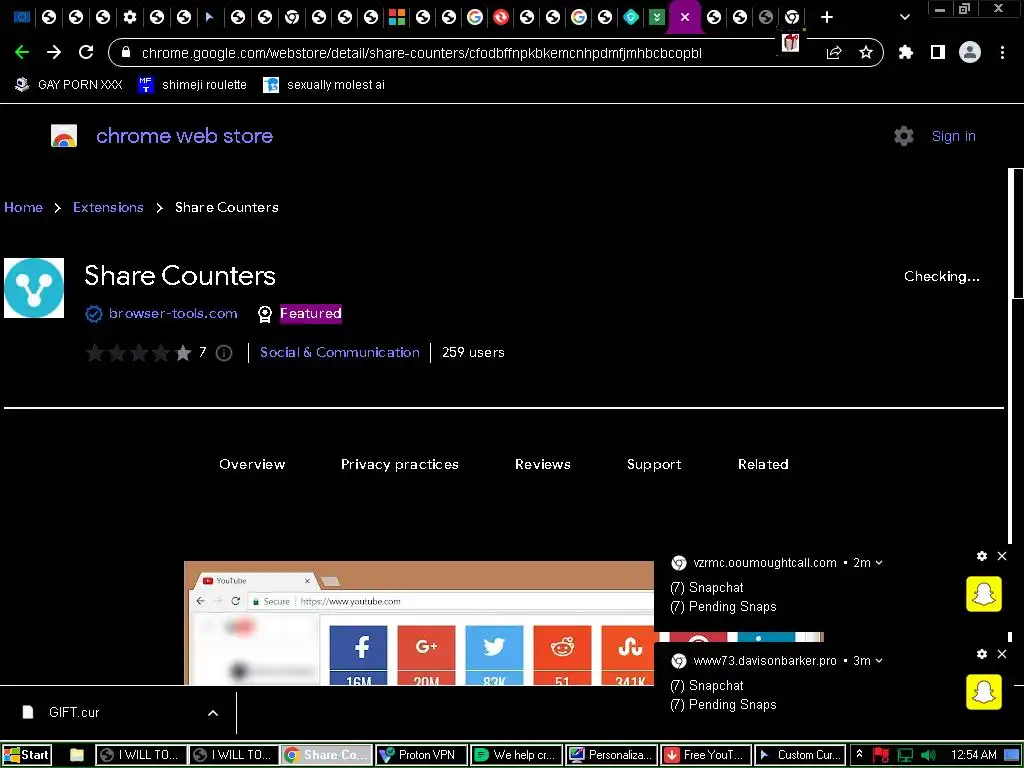1024x768 pixels.
Task: Show hidden system tray icons
Action: pos(859,755)
